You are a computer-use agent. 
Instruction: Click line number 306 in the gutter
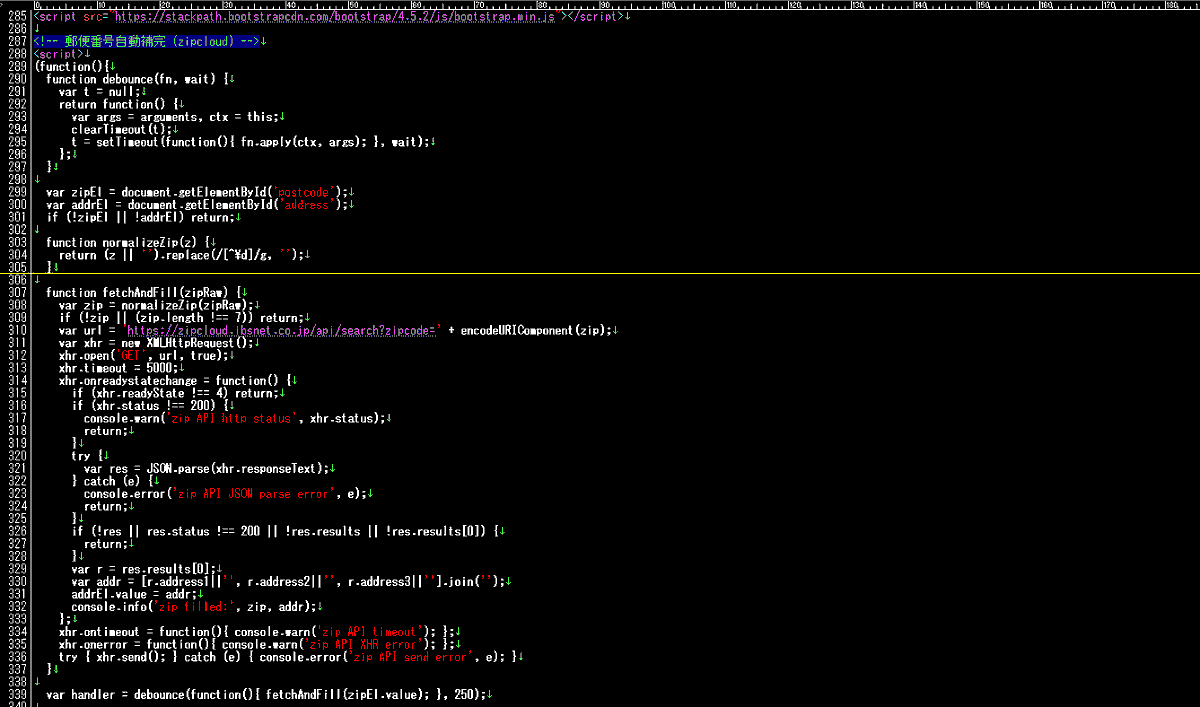(15, 280)
